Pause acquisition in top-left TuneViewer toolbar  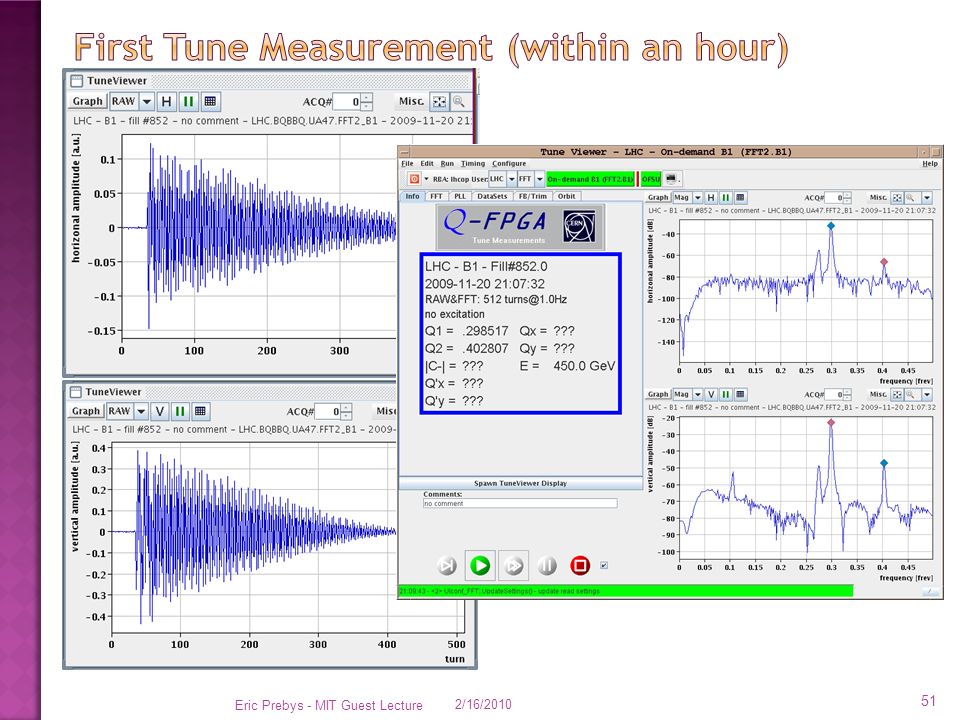188,102
